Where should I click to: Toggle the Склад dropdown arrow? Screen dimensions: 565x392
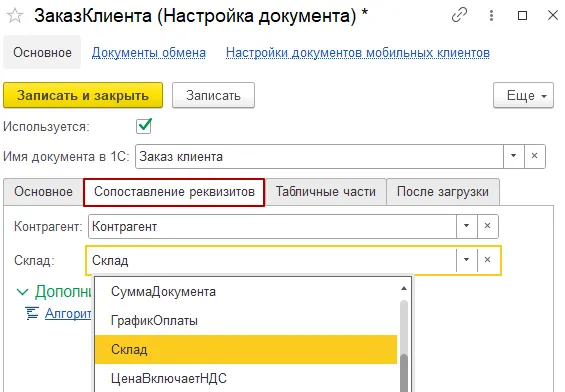tap(466, 260)
